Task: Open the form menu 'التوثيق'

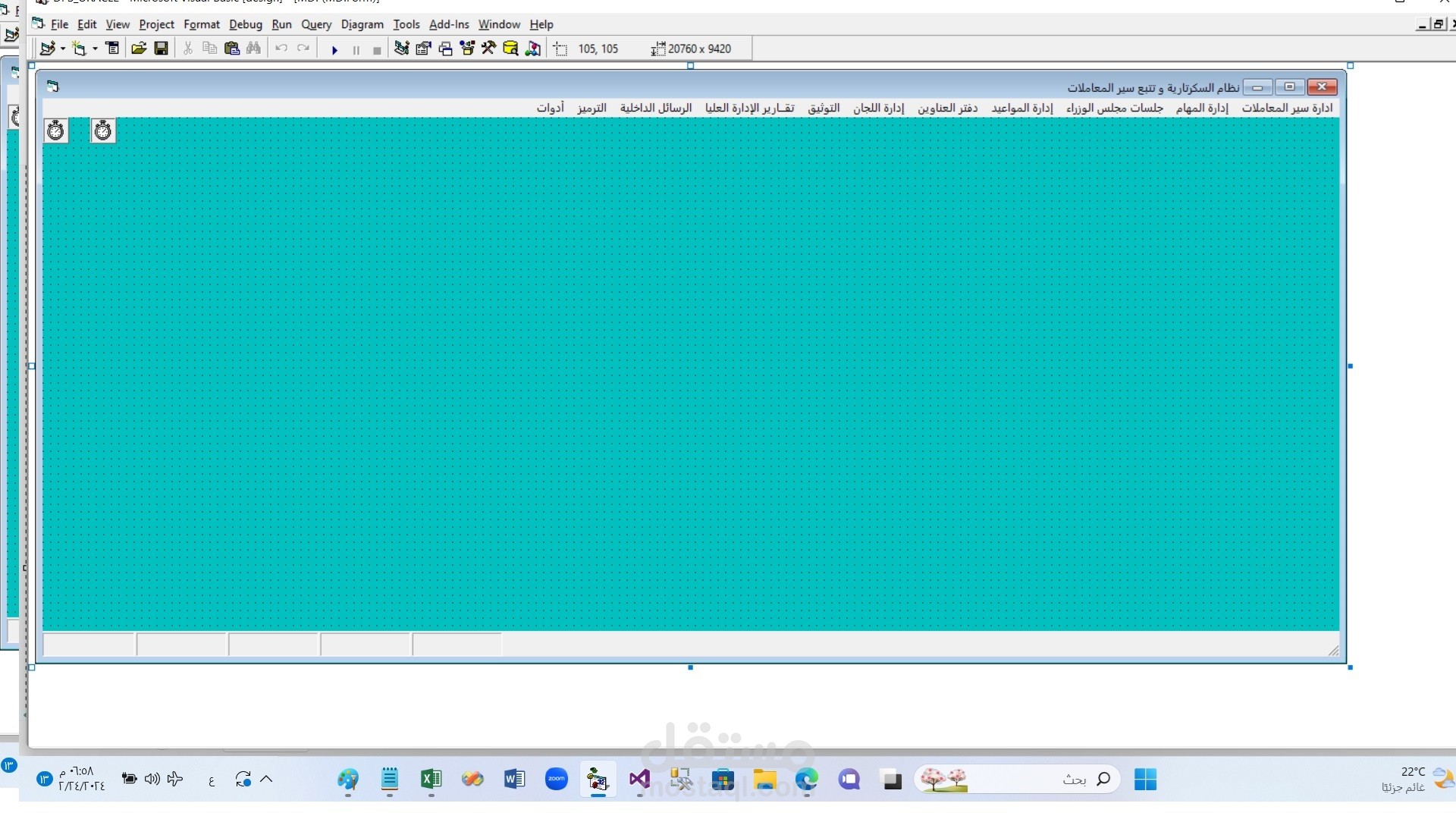Action: (x=824, y=108)
